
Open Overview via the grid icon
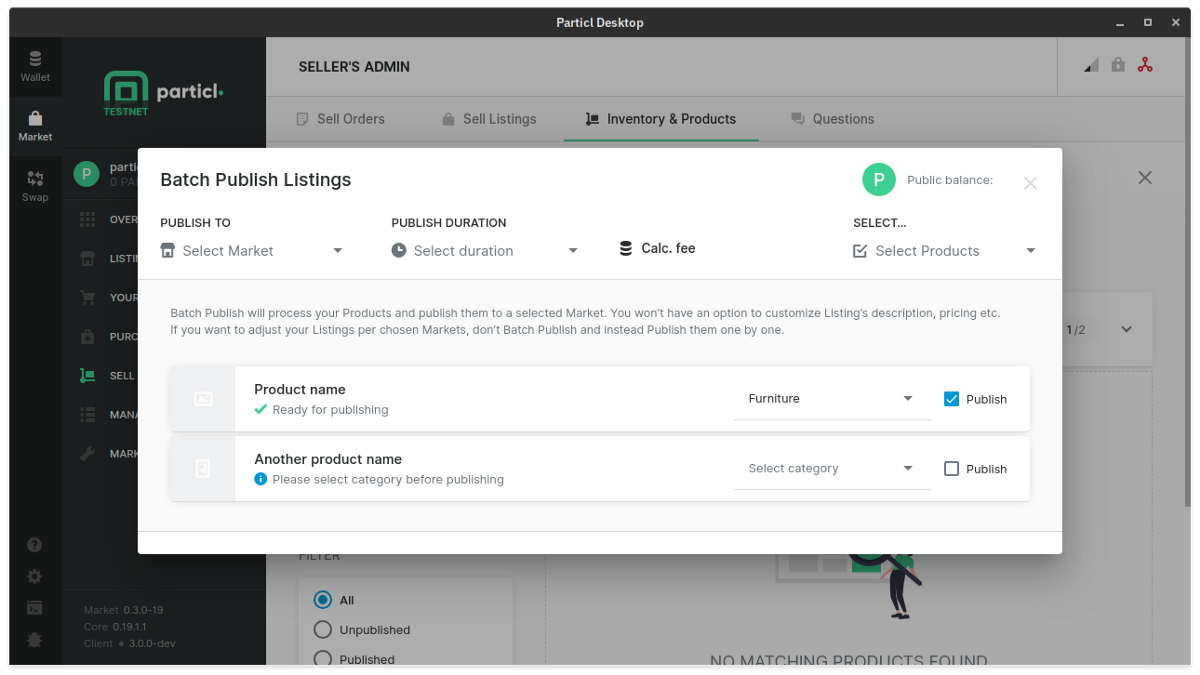[x=88, y=219]
